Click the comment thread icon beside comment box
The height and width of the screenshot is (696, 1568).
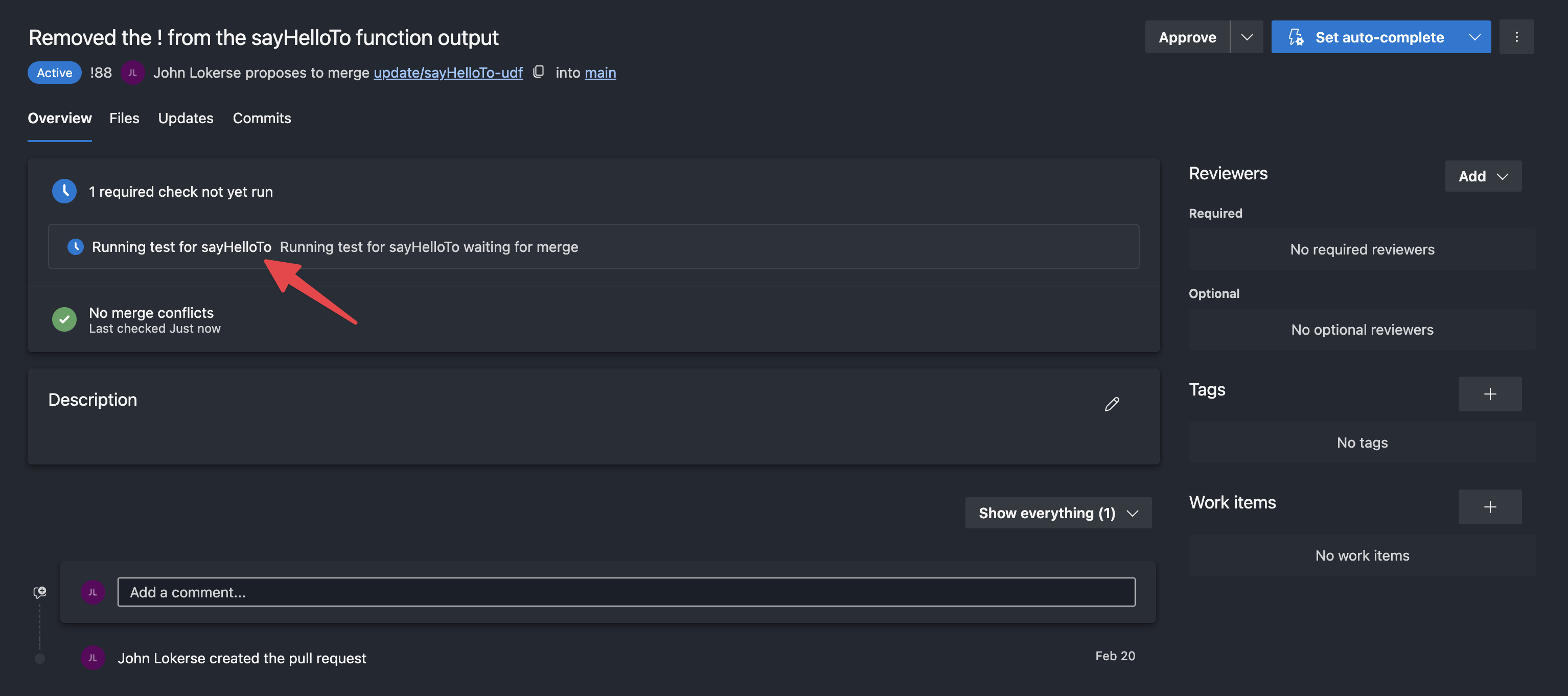tap(39, 592)
